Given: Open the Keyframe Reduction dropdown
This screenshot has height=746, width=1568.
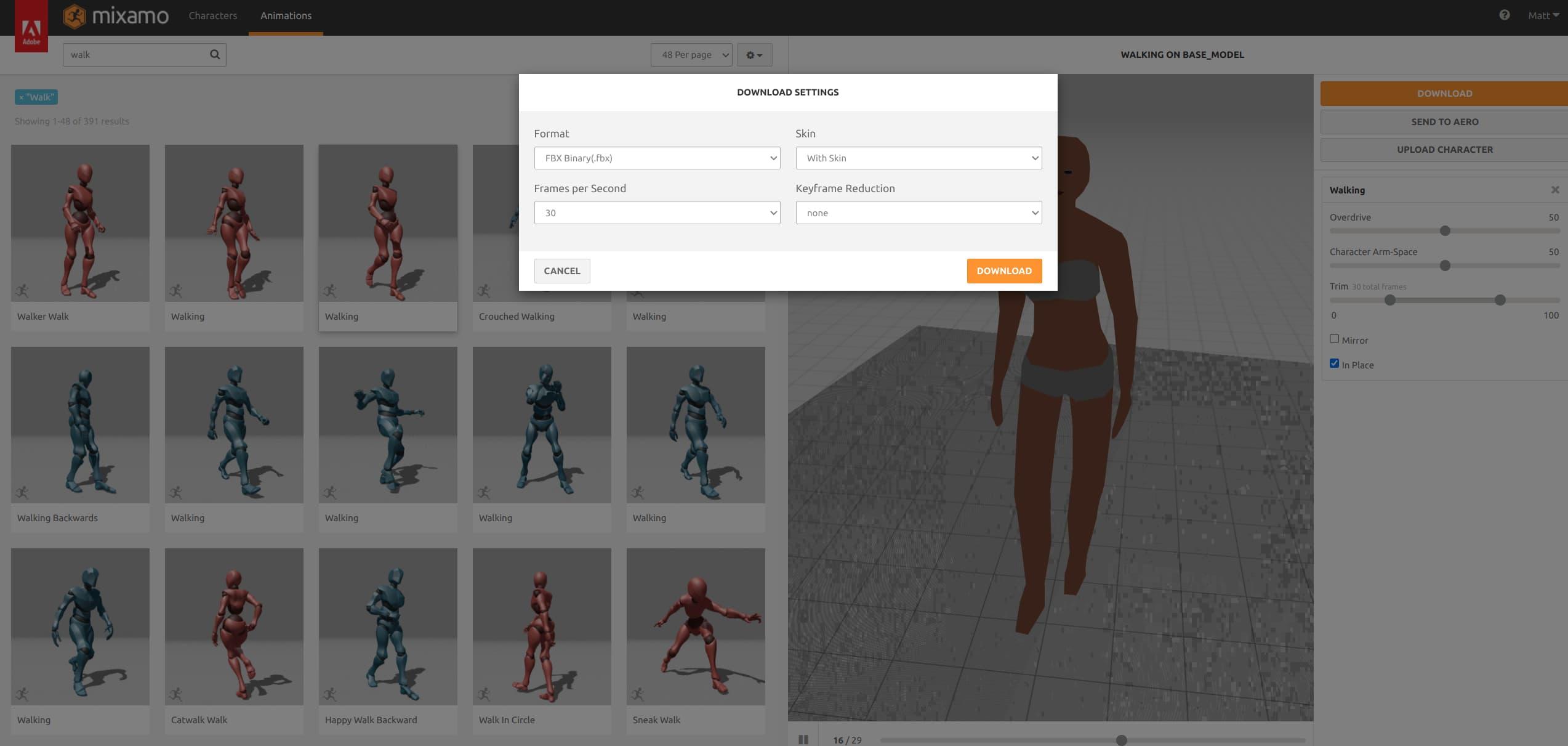Looking at the screenshot, I should [919, 213].
